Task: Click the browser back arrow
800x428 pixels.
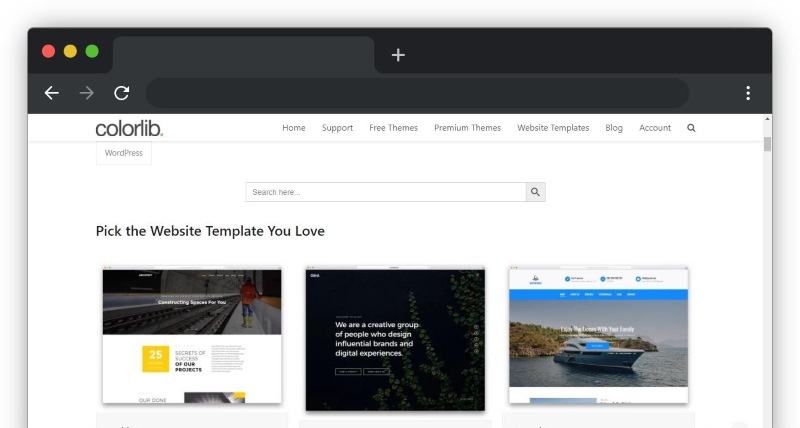Action: 52,93
